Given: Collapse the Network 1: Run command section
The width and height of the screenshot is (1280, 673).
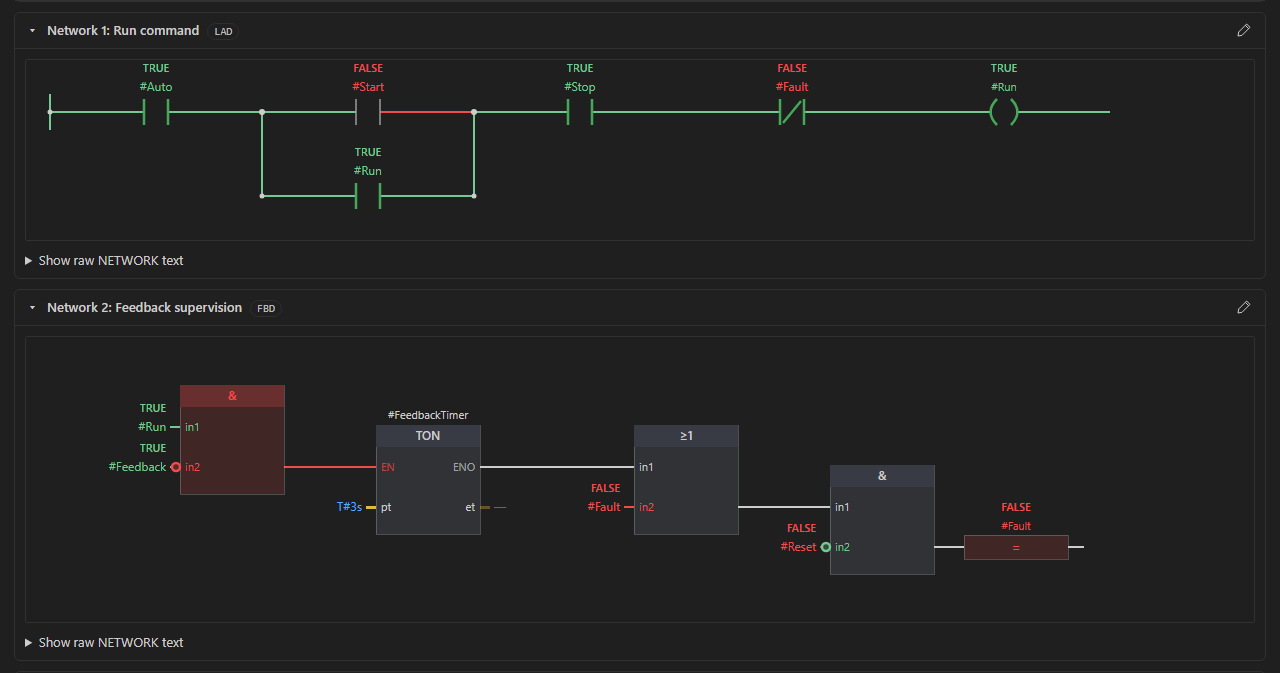Looking at the screenshot, I should [x=32, y=31].
